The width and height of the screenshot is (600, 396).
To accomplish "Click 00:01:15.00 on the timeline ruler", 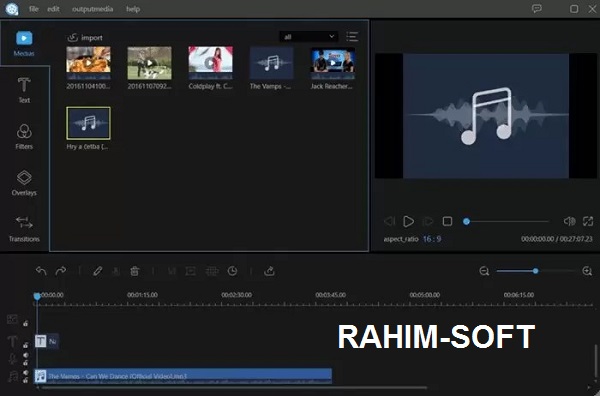I will click(142, 295).
